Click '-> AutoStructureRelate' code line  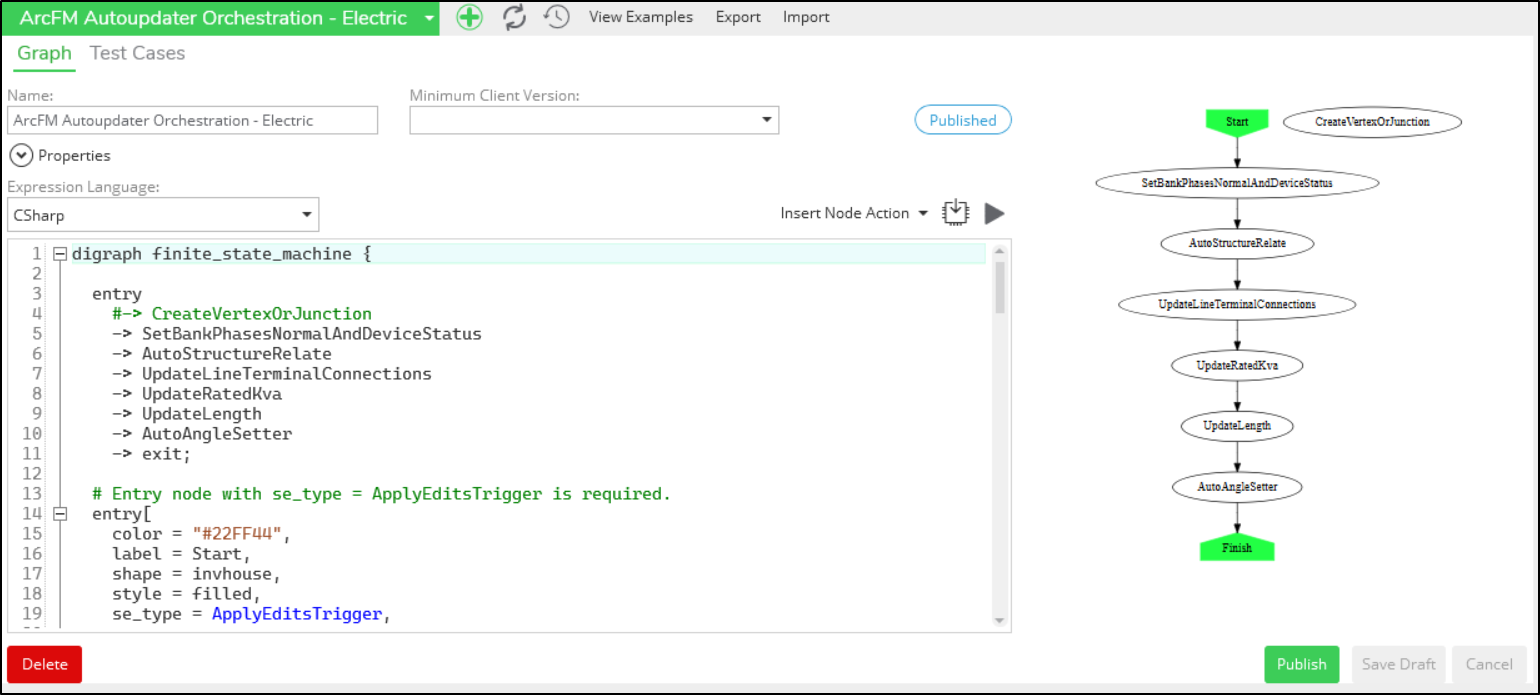coord(222,354)
